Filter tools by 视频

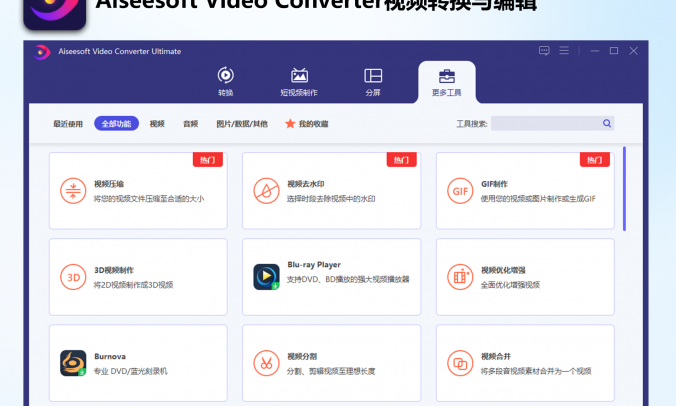click(x=157, y=124)
